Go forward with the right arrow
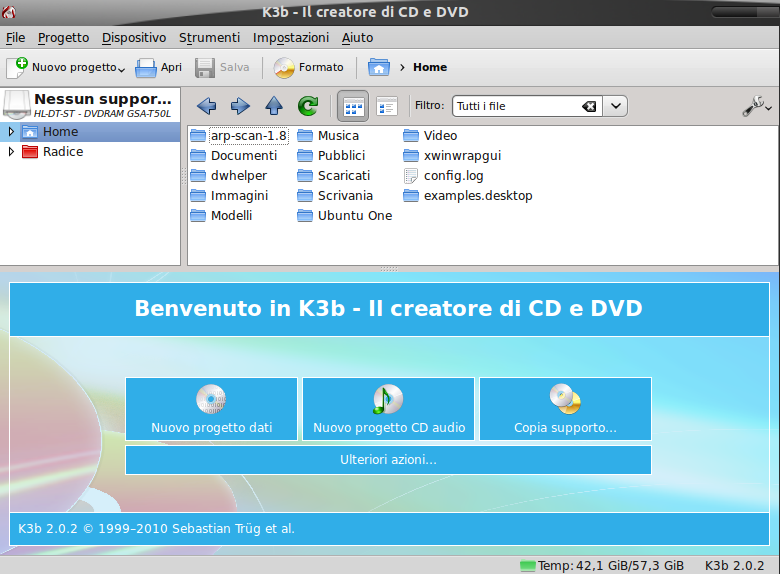Viewport: 780px width, 574px height. (x=240, y=106)
